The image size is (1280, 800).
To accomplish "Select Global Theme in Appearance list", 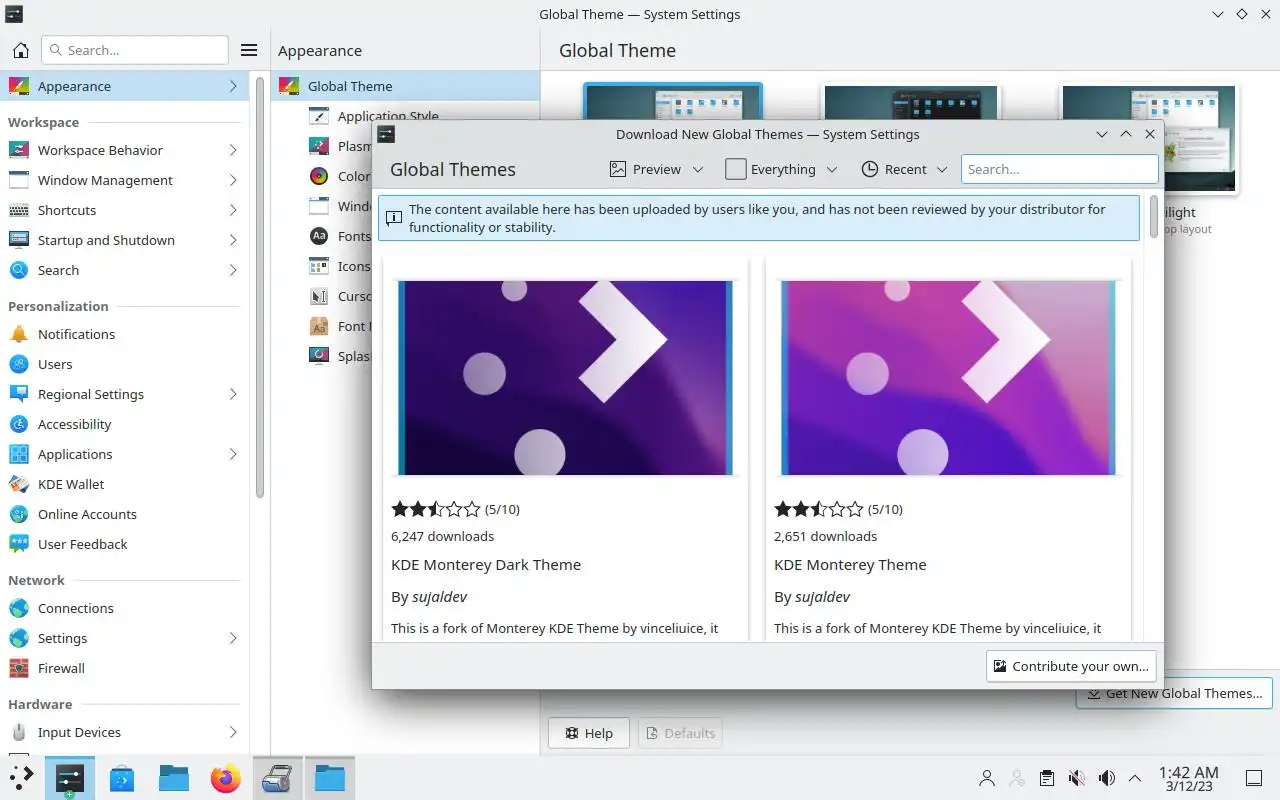I will 405,86.
